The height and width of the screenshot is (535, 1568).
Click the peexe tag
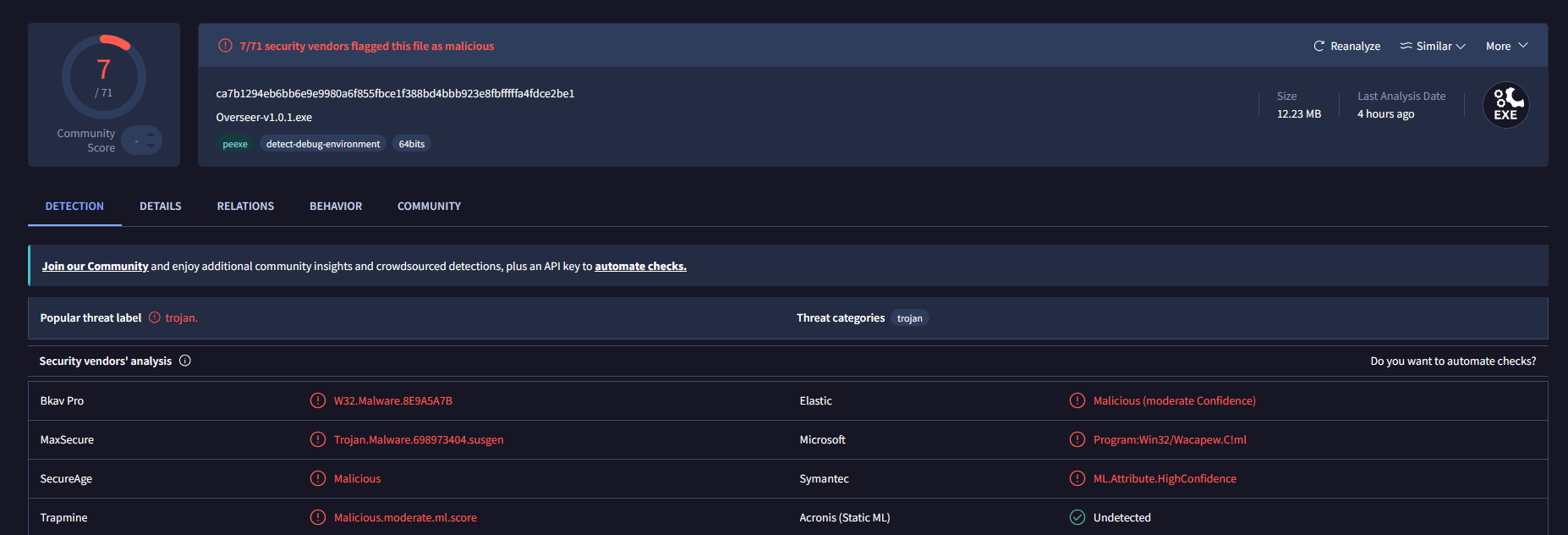coord(235,144)
